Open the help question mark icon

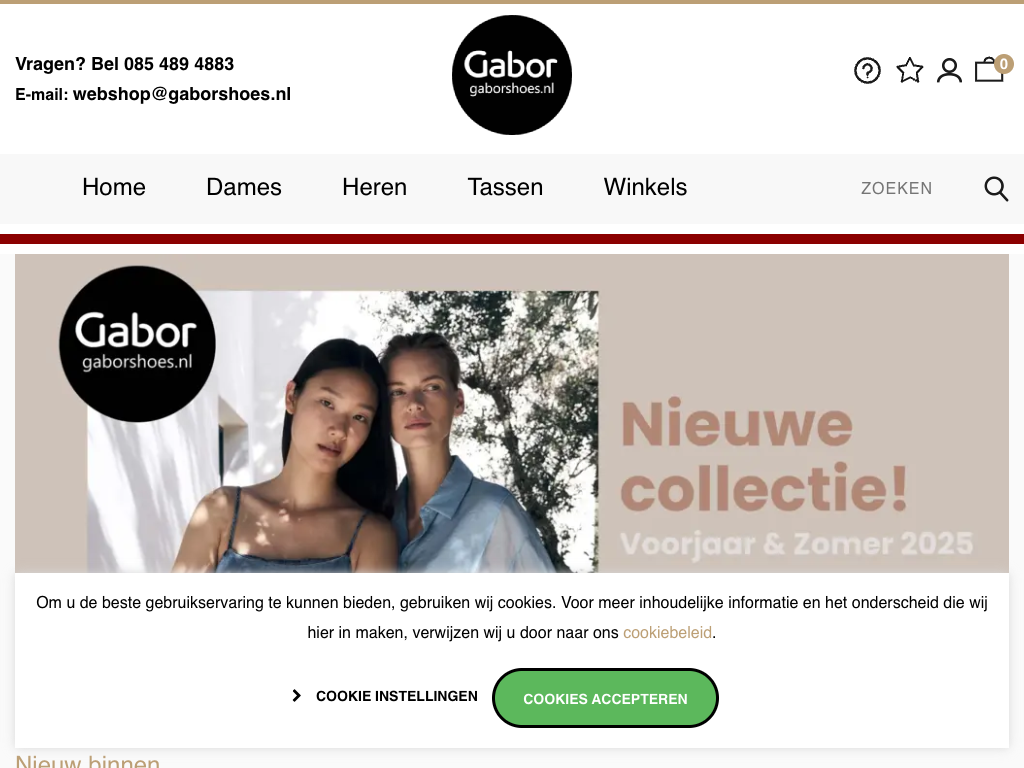tap(867, 71)
